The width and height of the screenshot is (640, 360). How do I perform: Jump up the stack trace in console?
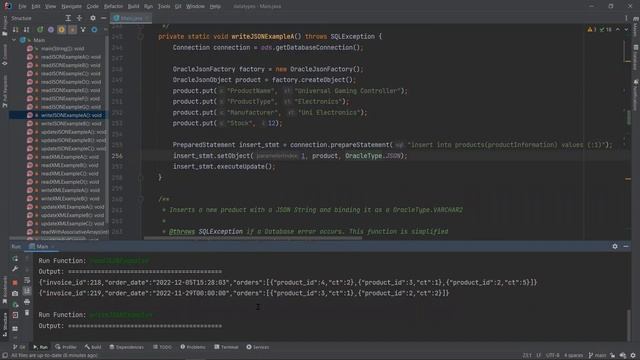point(27,258)
